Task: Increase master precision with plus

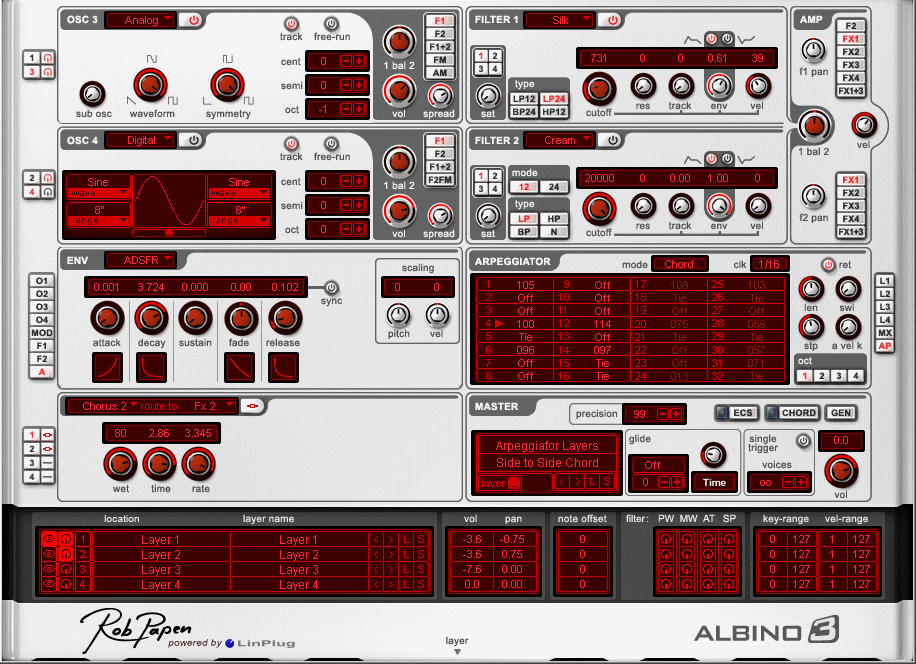Action: (x=676, y=414)
